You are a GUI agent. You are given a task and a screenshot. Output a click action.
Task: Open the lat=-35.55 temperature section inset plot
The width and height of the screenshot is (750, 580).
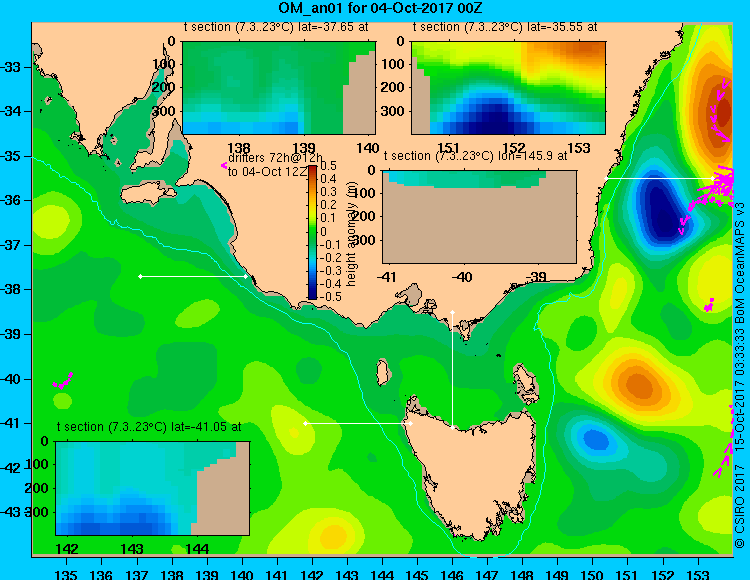point(508,88)
